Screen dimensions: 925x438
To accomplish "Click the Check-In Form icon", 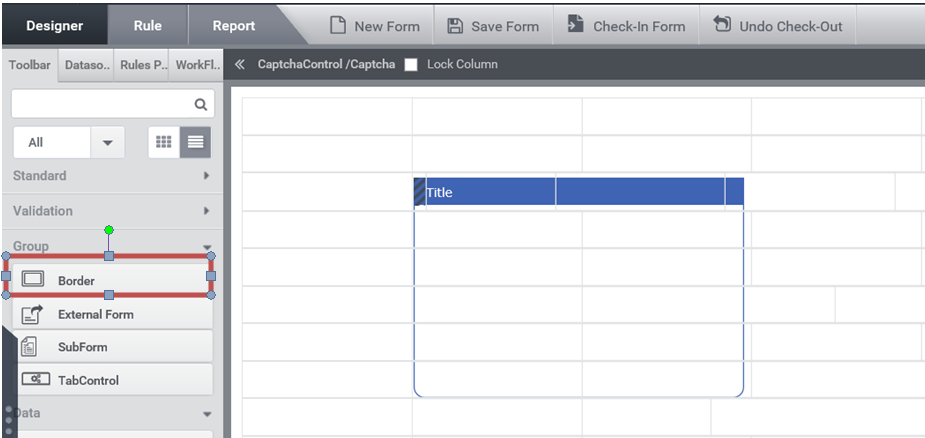I will pyautogui.click(x=575, y=25).
